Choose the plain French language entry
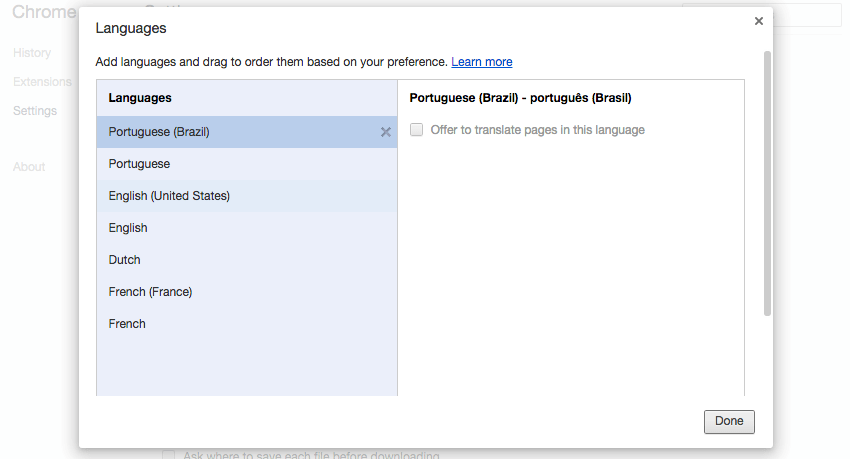850x459 pixels. point(127,324)
